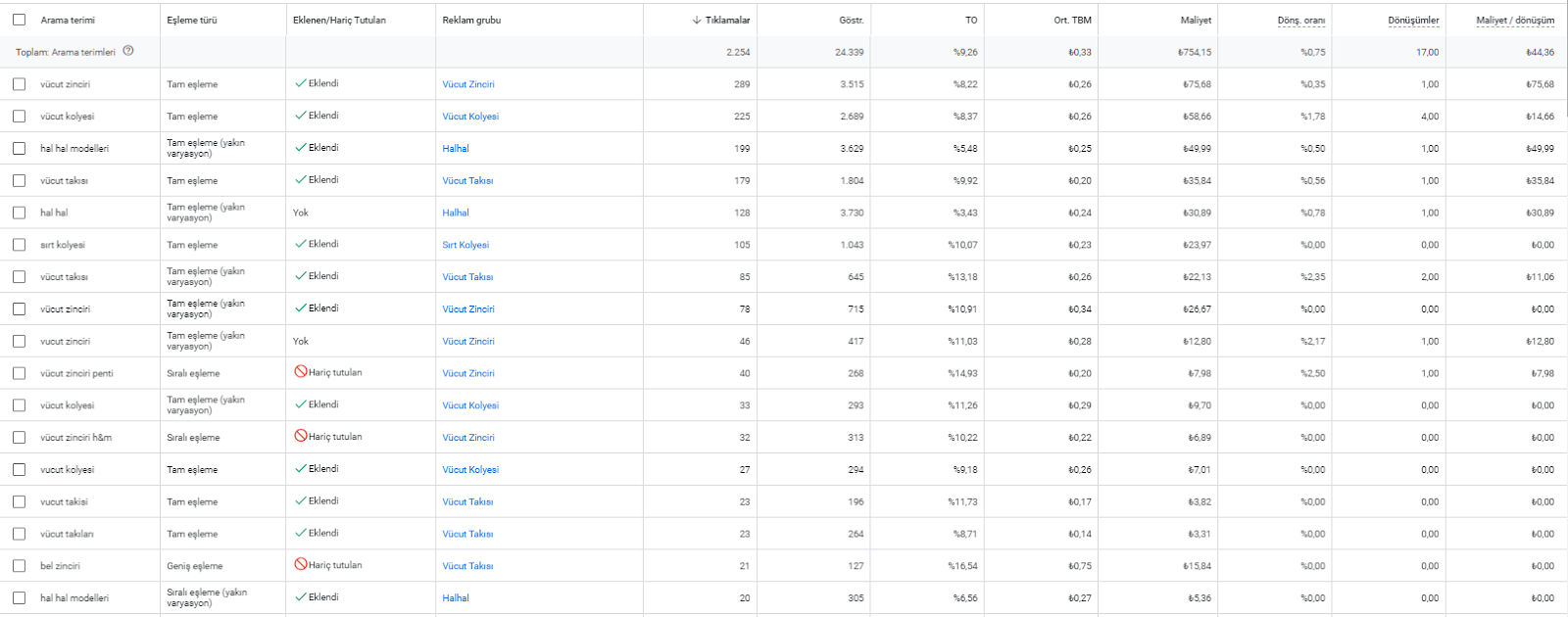
Task: Sort by Ort. TBM column header
Action: 1072,20
